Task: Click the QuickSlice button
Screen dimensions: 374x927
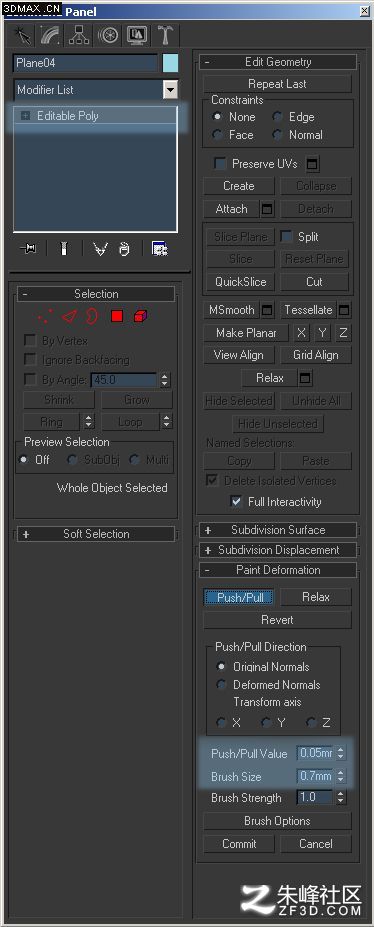Action: [240, 281]
